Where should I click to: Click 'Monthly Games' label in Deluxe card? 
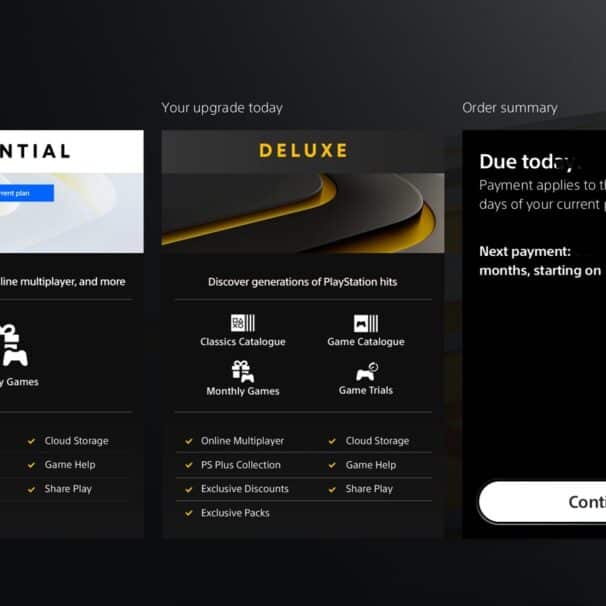pos(243,391)
